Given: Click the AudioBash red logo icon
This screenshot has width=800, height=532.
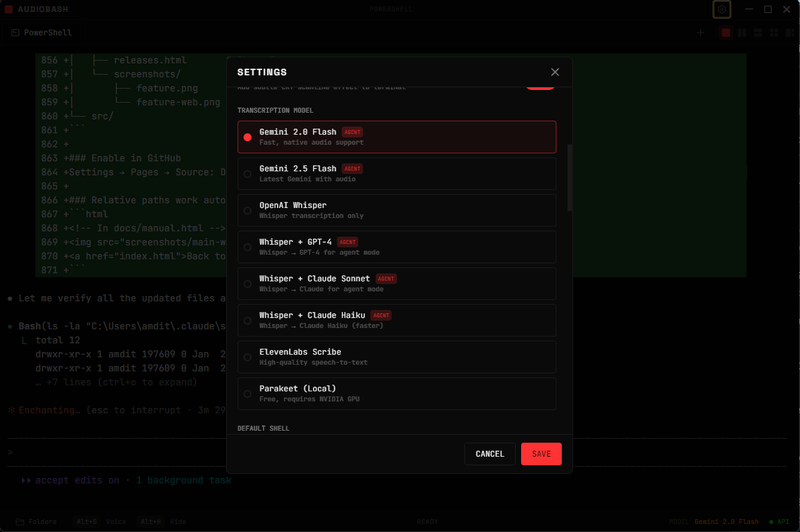Looking at the screenshot, I should (x=8, y=9).
